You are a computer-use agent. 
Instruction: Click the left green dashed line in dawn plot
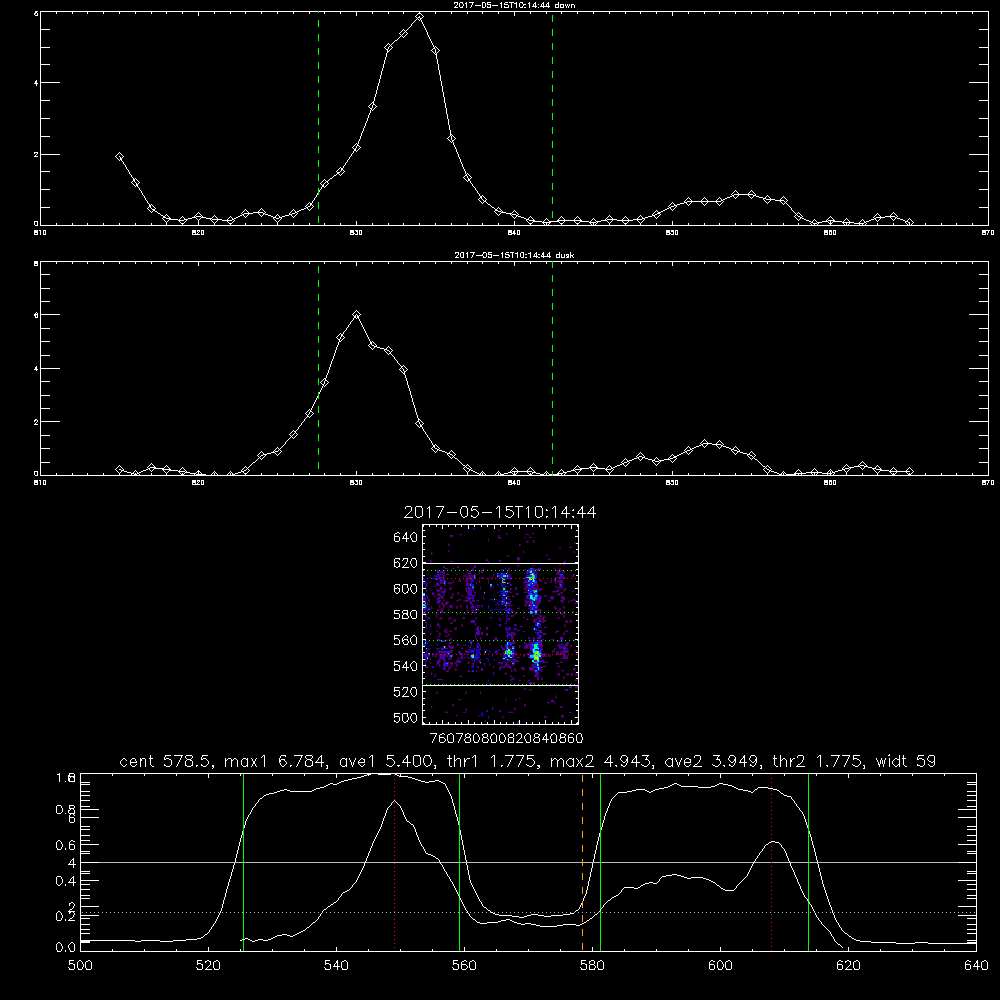click(318, 118)
